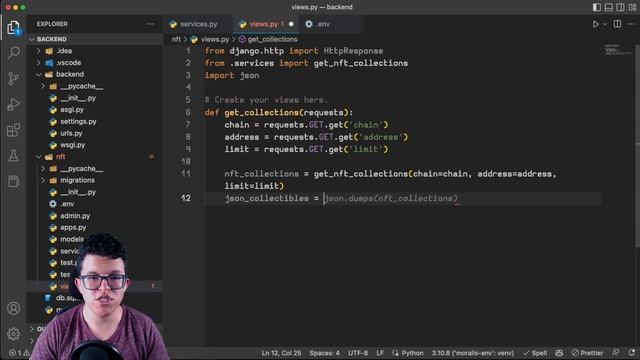Image resolution: width=640 pixels, height=360 pixels.
Task: Open notifications bell in status bar
Action: point(632,353)
